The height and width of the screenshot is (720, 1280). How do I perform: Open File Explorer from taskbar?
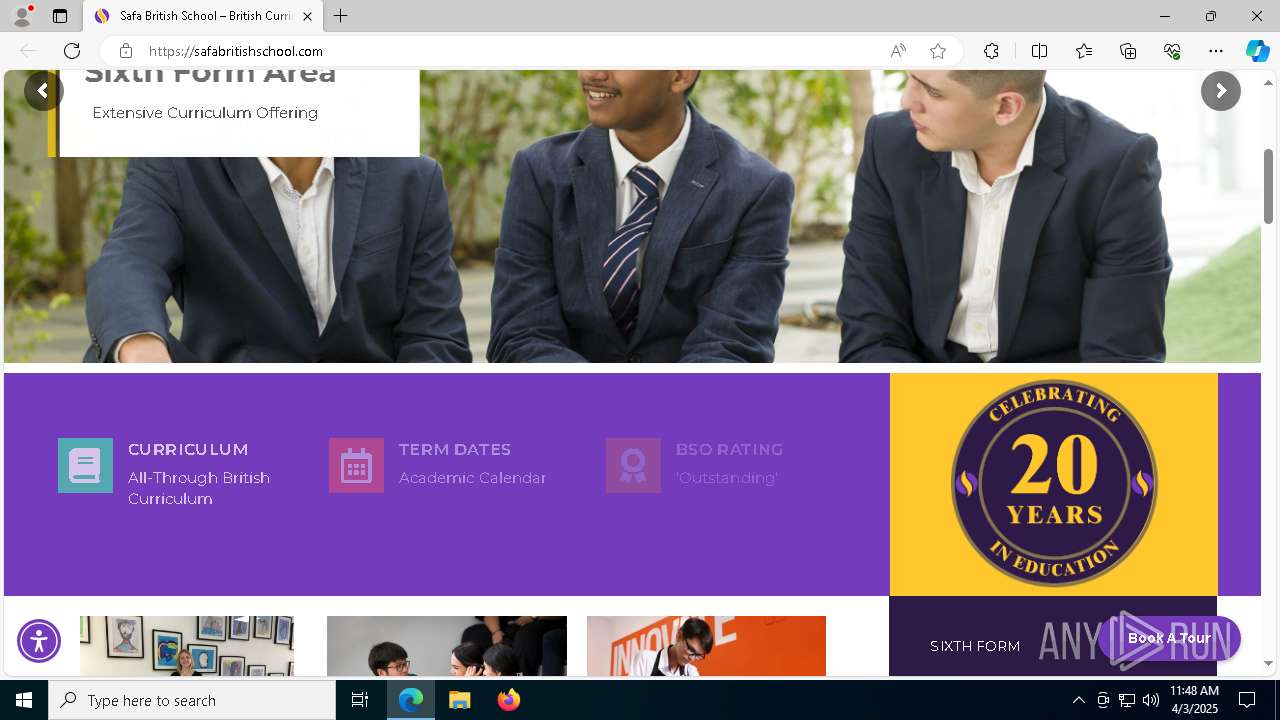460,700
